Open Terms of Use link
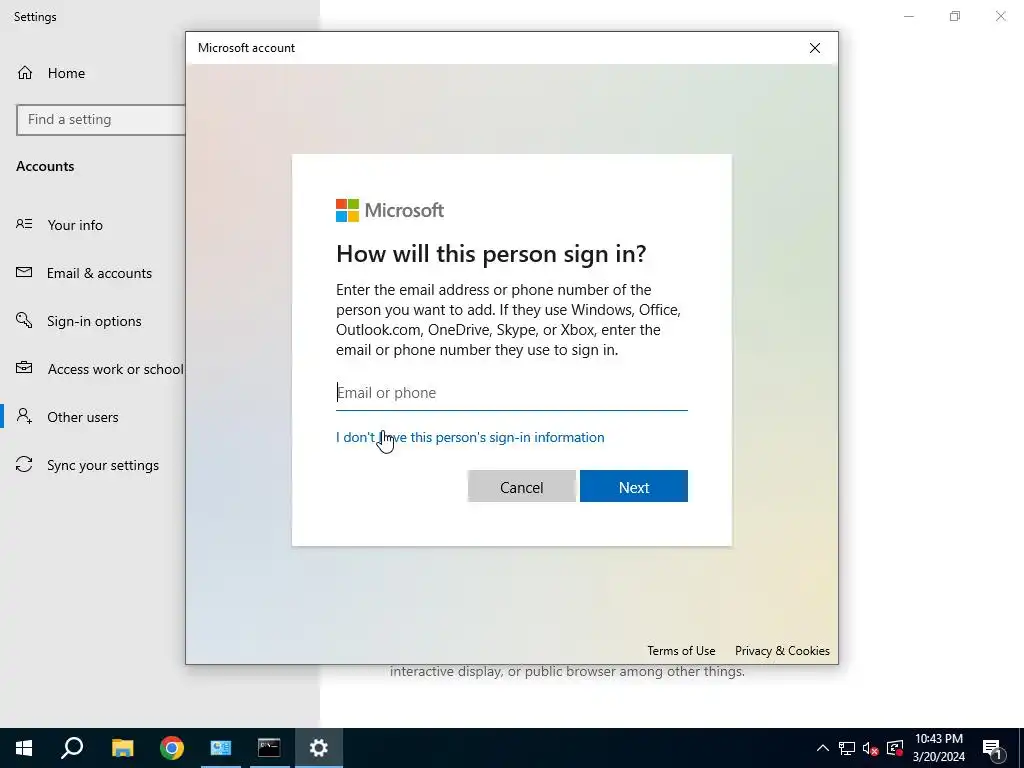 tap(681, 650)
